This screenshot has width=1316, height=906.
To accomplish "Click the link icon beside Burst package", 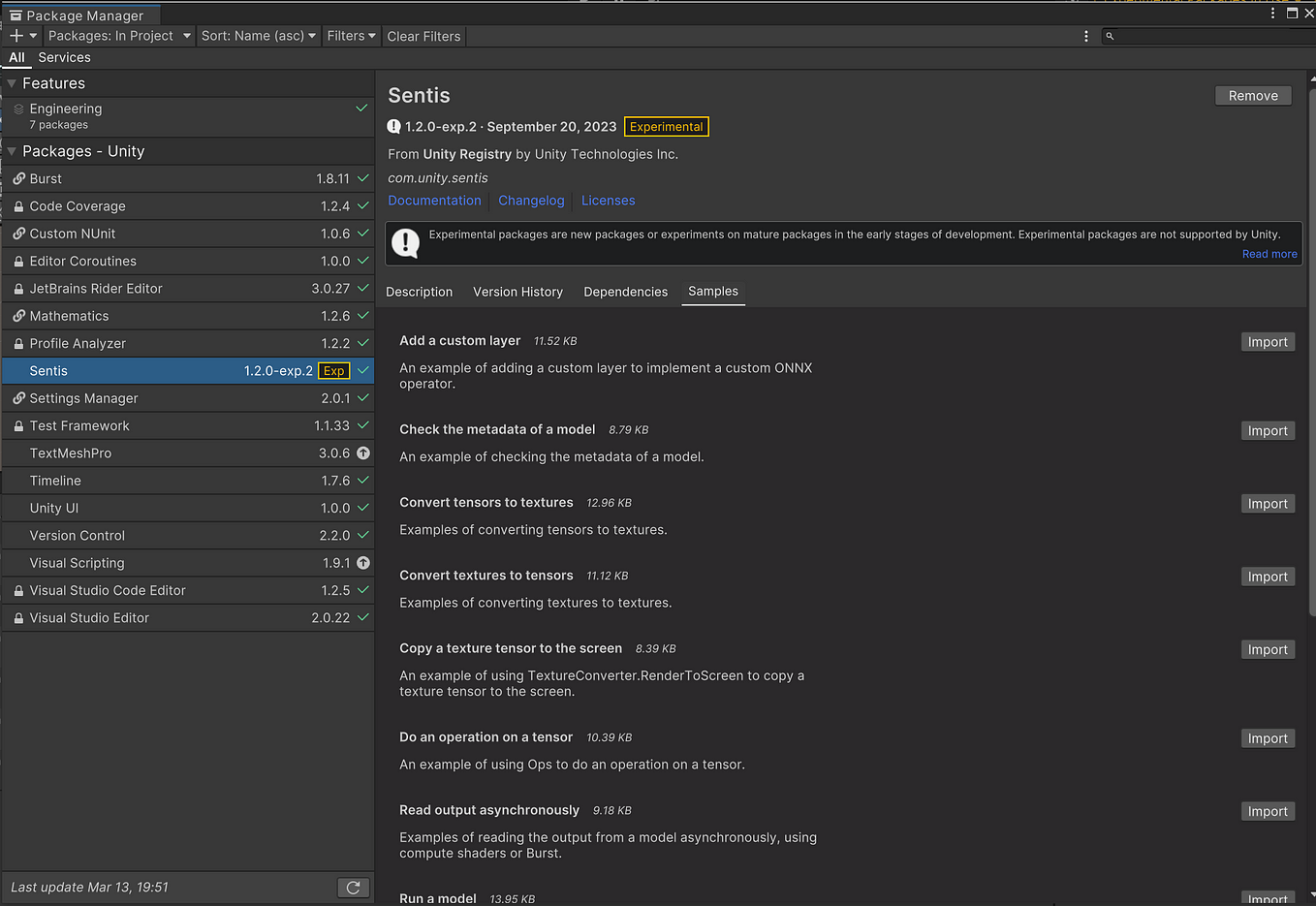I will pos(18,179).
